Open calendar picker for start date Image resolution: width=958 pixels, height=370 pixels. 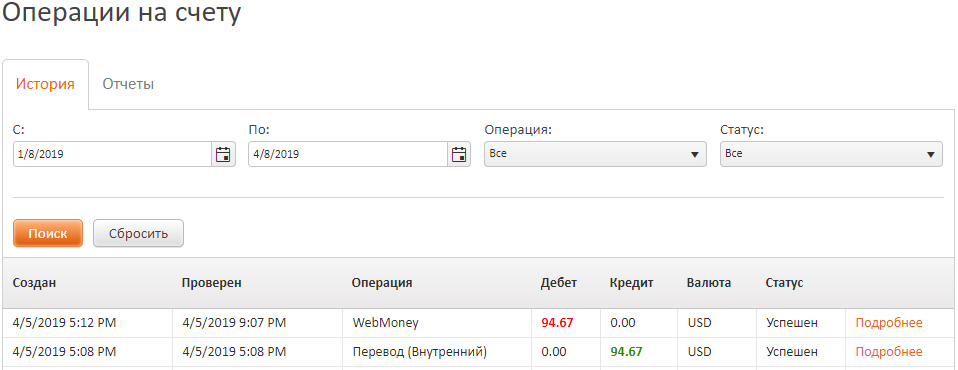pos(224,154)
